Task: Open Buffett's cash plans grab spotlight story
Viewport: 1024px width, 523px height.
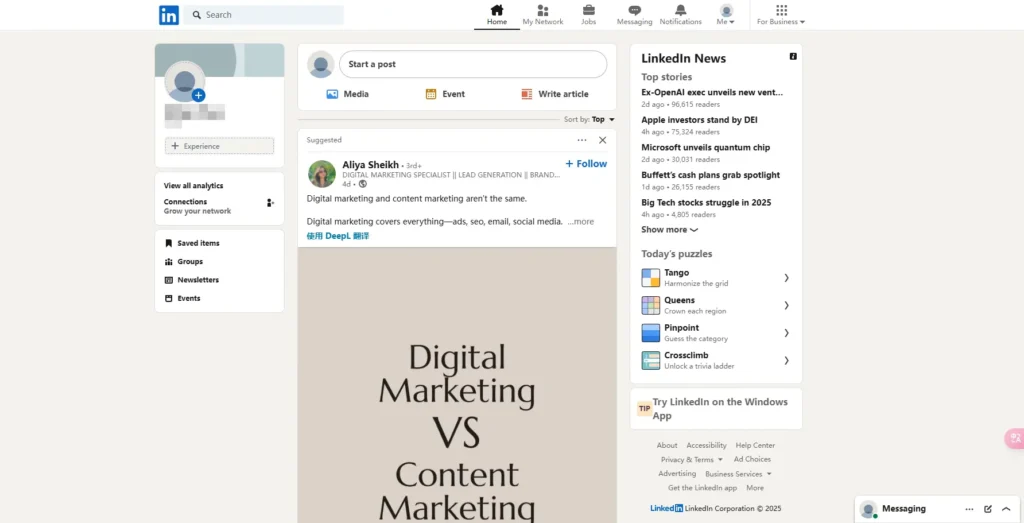Action: [x=711, y=174]
